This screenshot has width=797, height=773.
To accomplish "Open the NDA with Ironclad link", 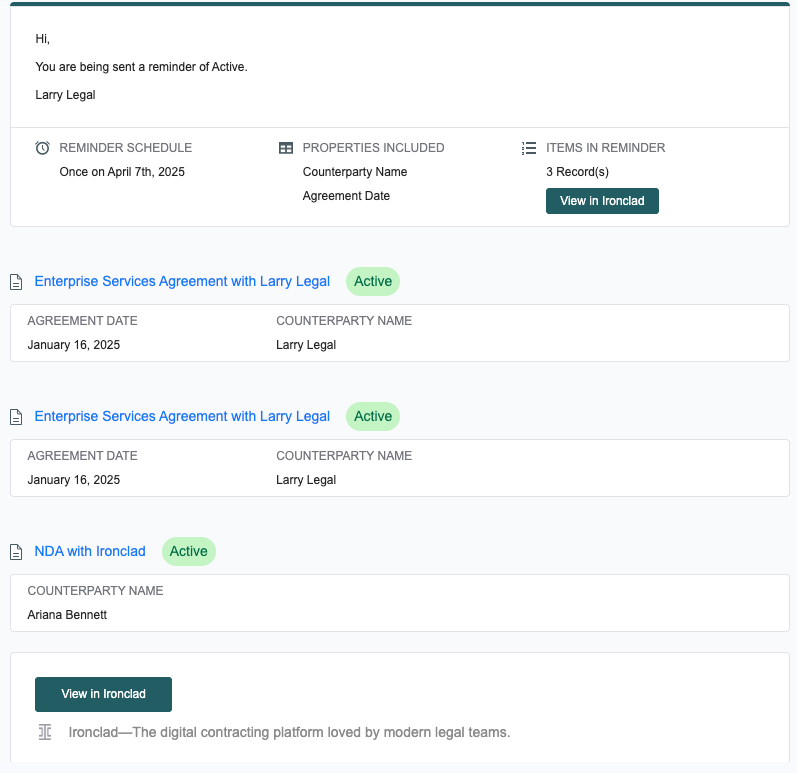I will [x=90, y=551].
